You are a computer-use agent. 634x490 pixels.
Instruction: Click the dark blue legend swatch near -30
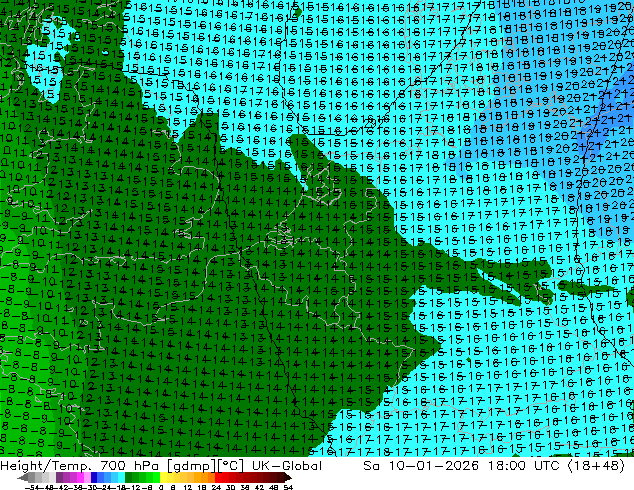94,477
